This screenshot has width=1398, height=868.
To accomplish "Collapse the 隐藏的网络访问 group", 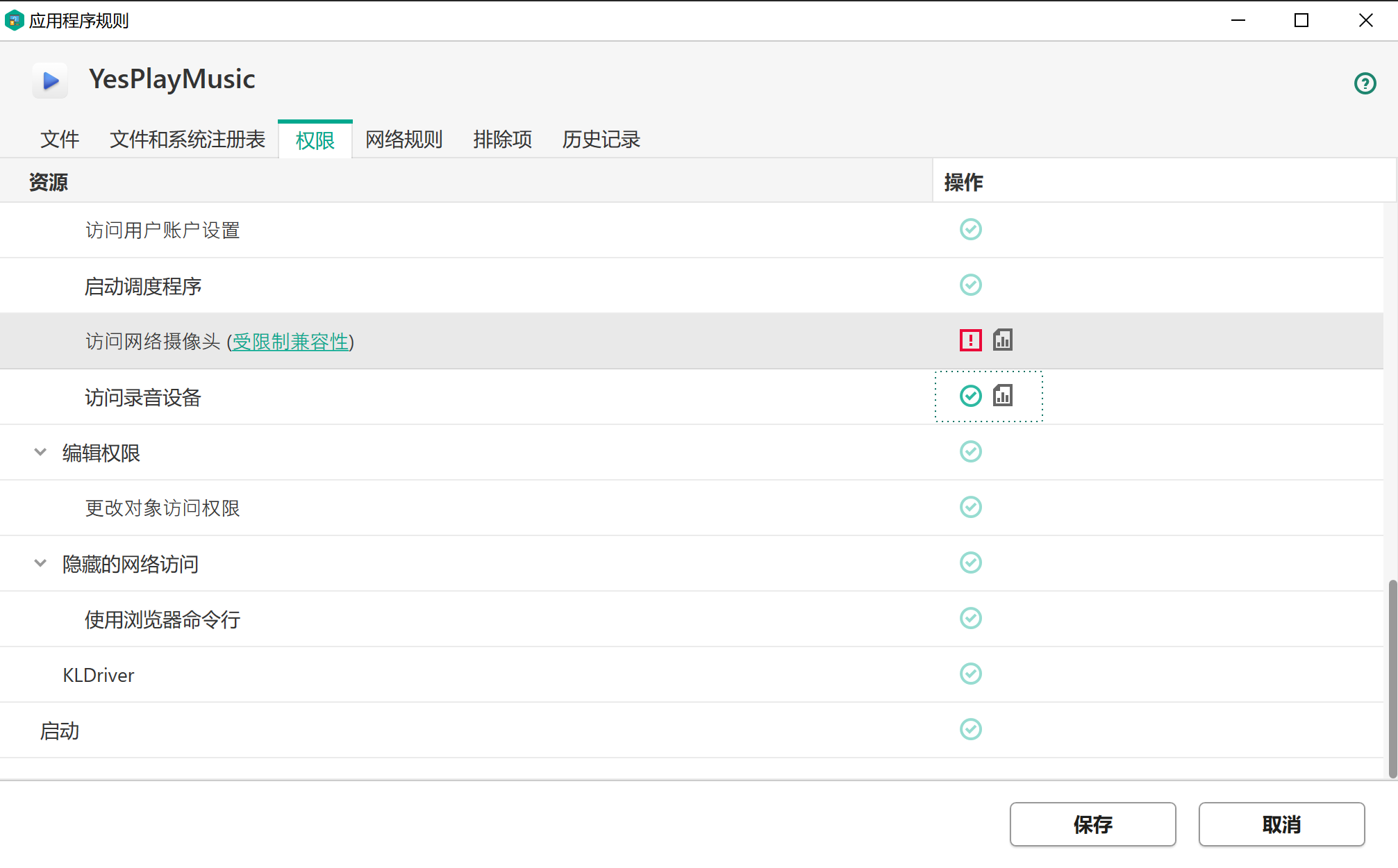I will tap(40, 563).
